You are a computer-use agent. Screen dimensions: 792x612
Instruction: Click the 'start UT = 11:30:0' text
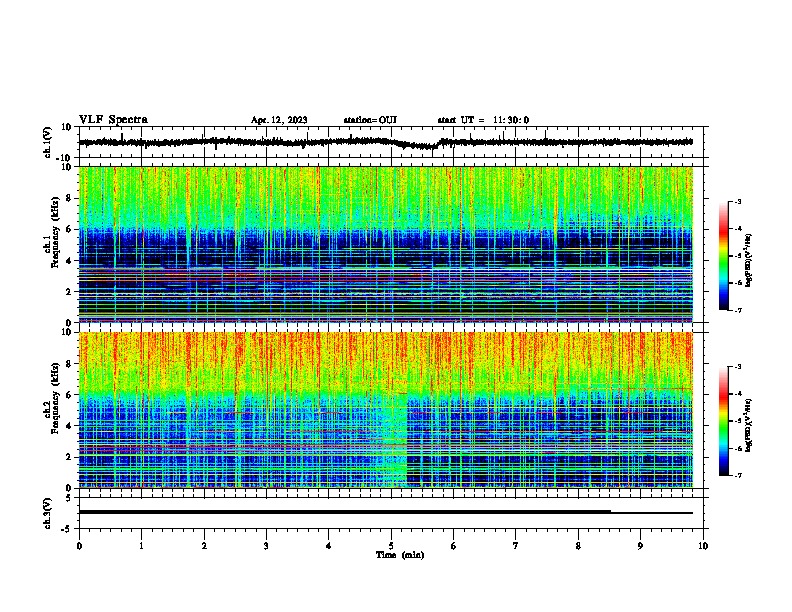pos(483,120)
